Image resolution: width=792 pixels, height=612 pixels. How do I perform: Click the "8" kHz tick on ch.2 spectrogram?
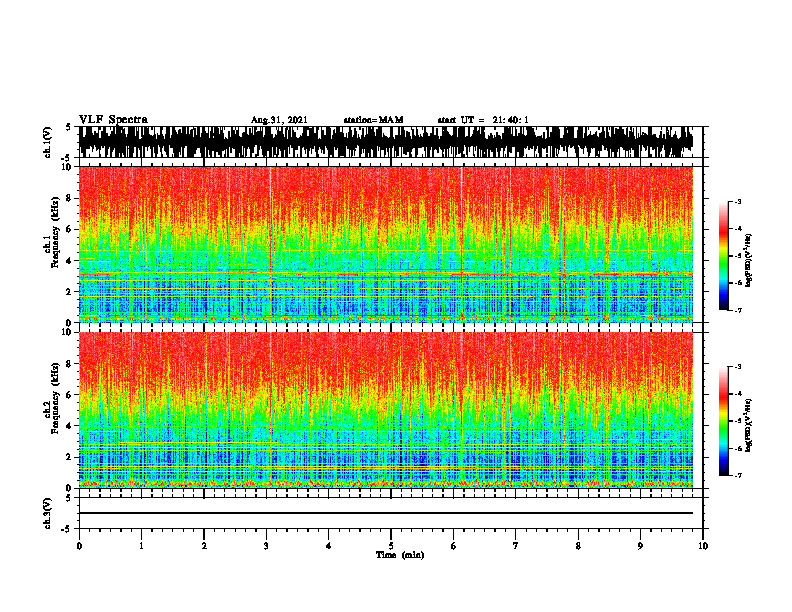[x=70, y=364]
